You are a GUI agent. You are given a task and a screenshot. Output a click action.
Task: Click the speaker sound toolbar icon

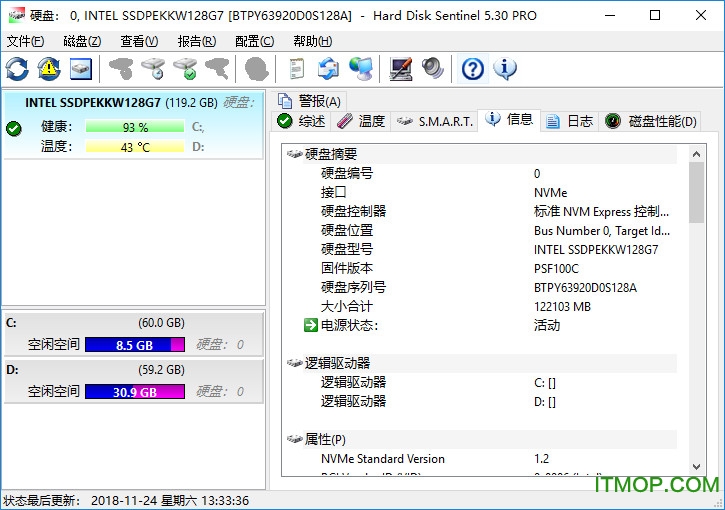[432, 68]
